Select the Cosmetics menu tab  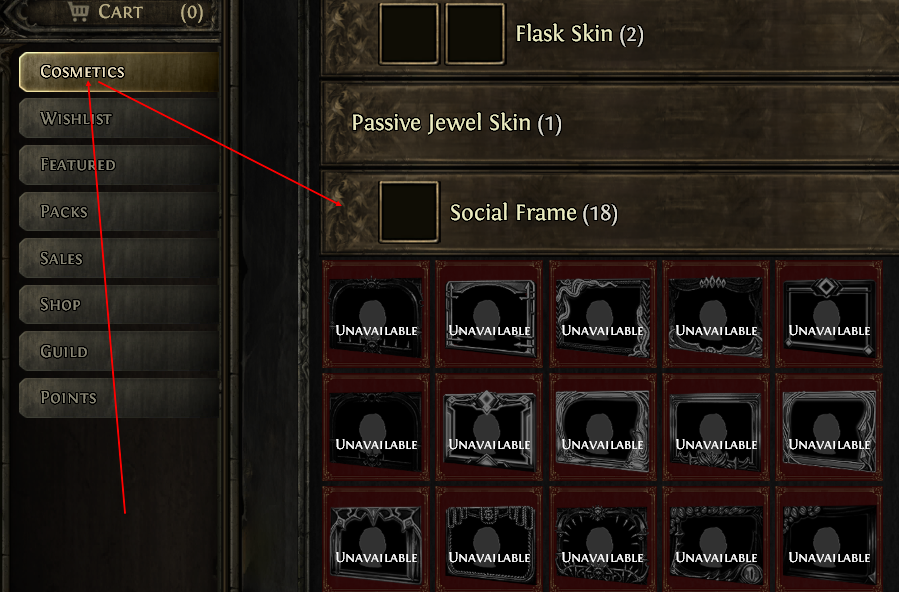click(x=119, y=72)
